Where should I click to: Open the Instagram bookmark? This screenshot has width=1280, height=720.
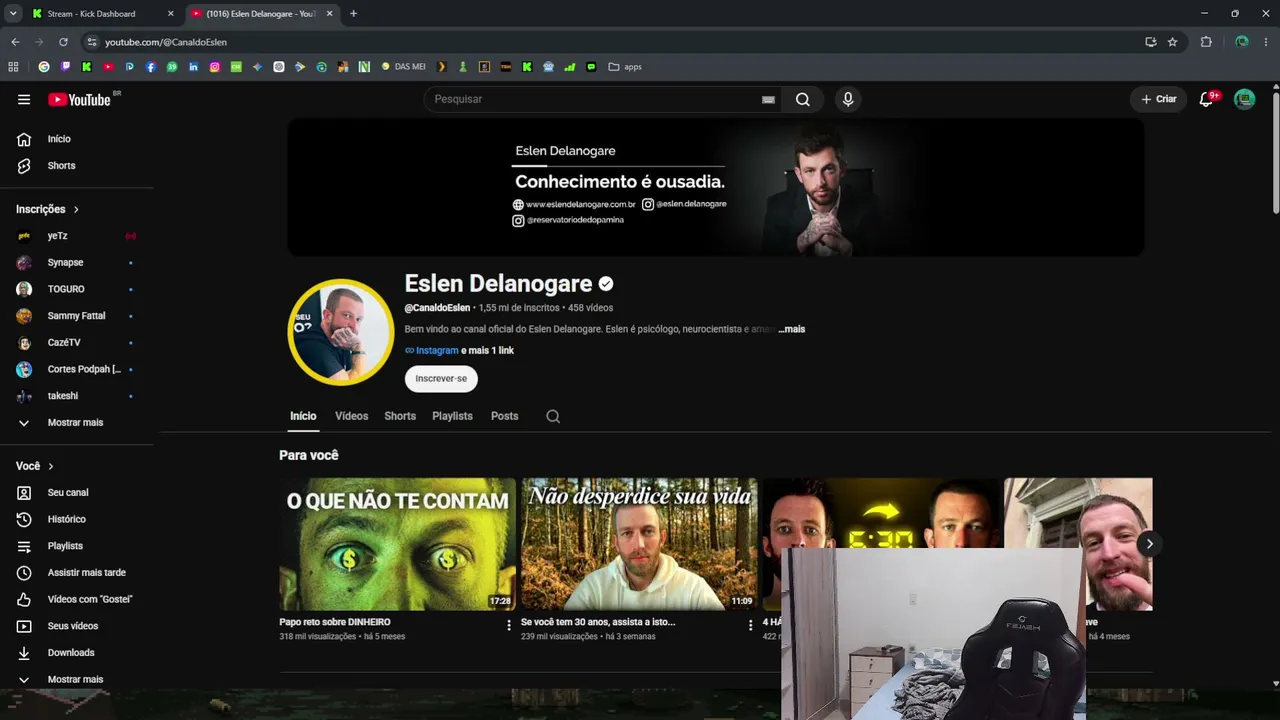pos(214,67)
